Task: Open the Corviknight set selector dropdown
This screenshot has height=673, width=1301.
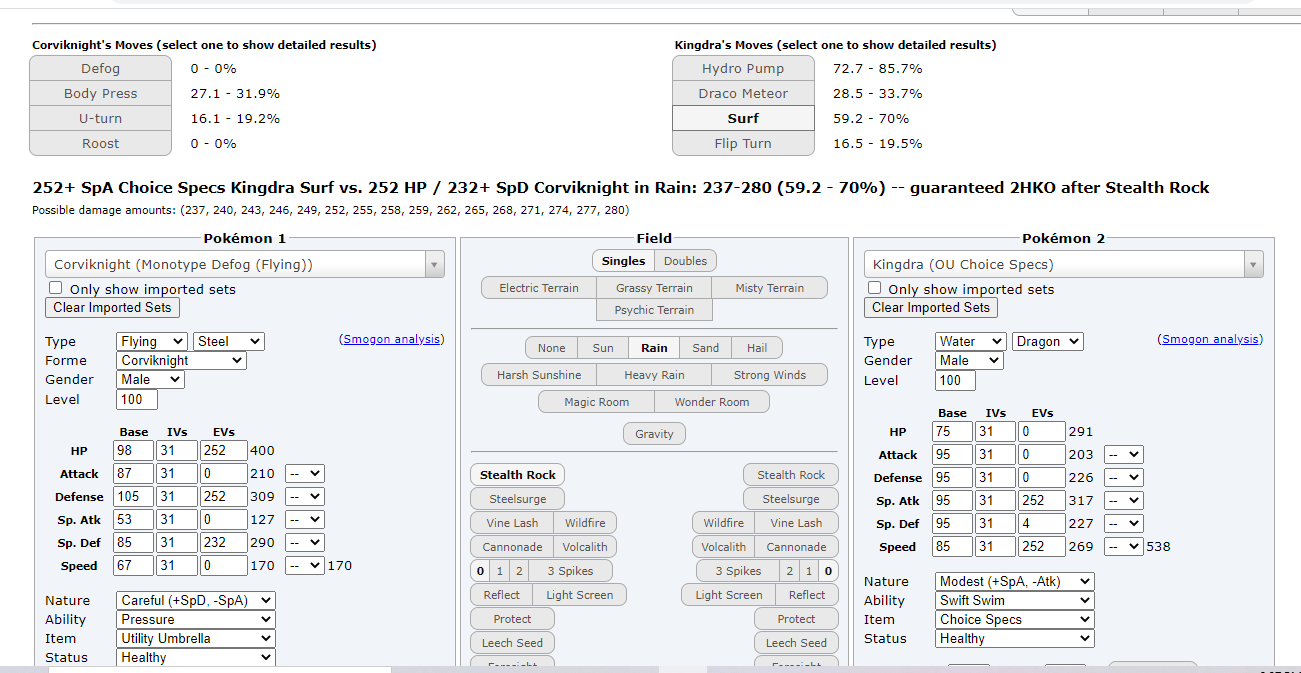Action: coord(245,265)
